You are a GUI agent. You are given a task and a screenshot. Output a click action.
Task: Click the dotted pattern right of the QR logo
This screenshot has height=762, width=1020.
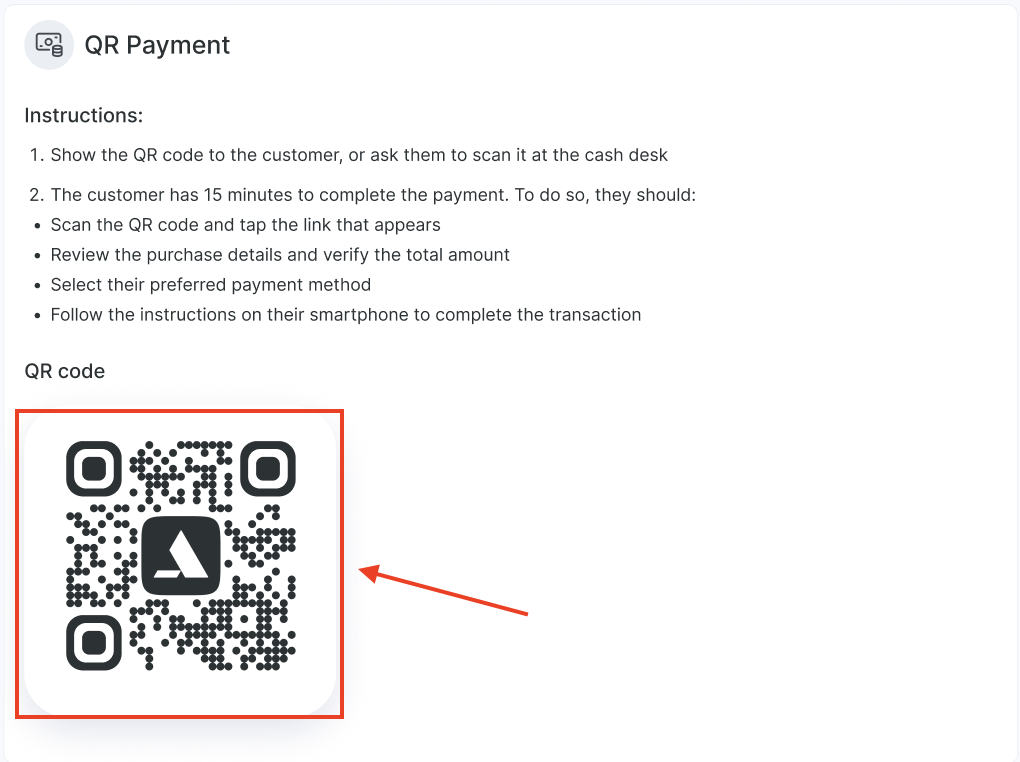pos(260,555)
